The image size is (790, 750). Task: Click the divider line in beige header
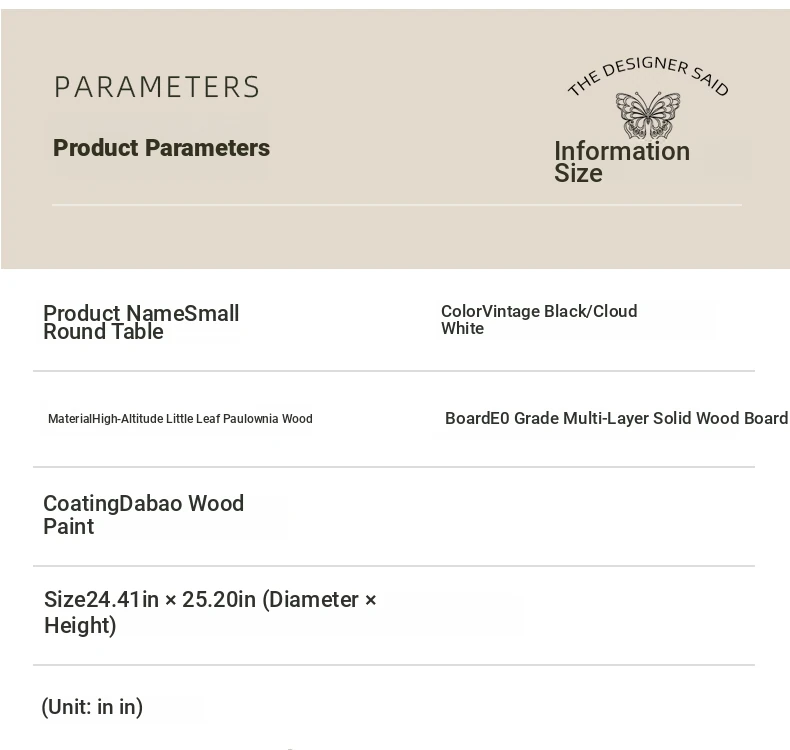[x=397, y=205]
